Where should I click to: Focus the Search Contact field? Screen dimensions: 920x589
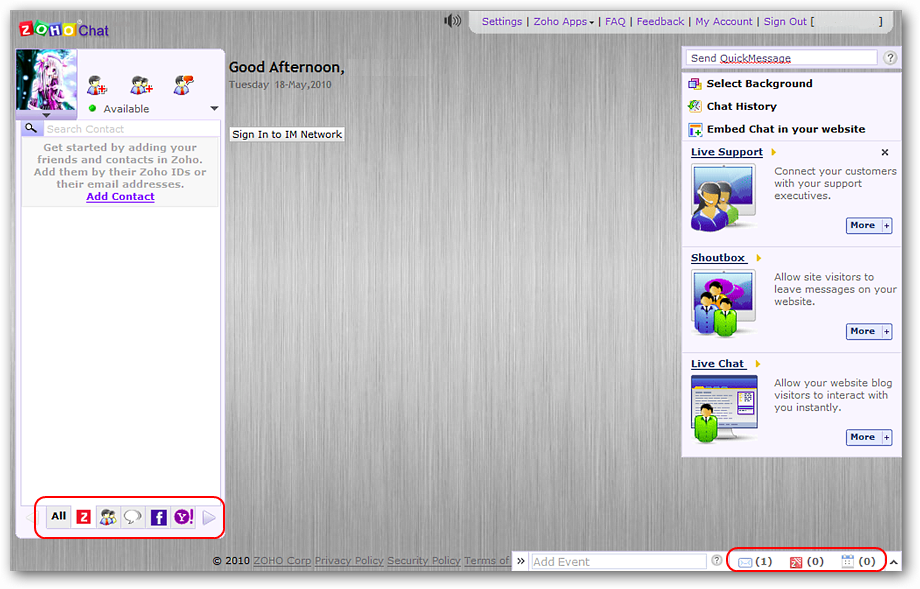point(131,128)
